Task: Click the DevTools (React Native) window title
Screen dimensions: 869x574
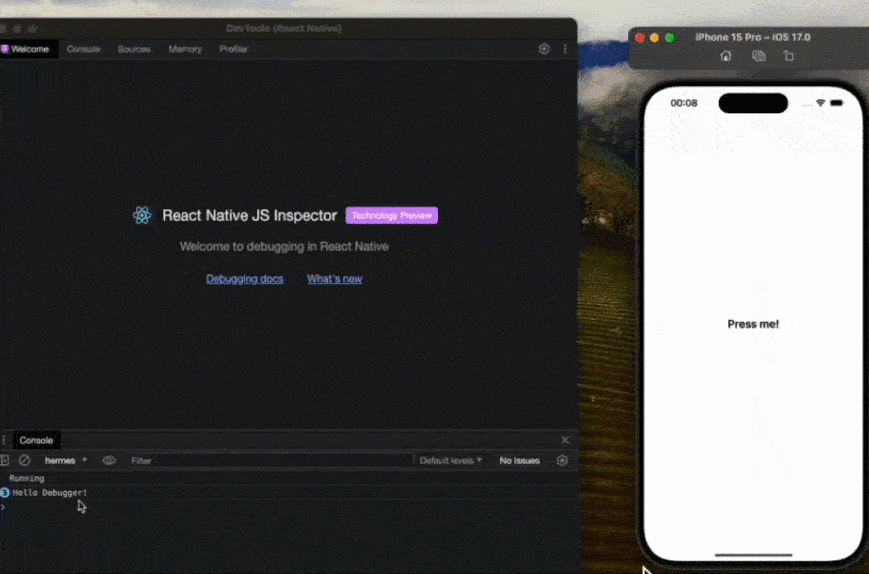Action: [x=284, y=28]
